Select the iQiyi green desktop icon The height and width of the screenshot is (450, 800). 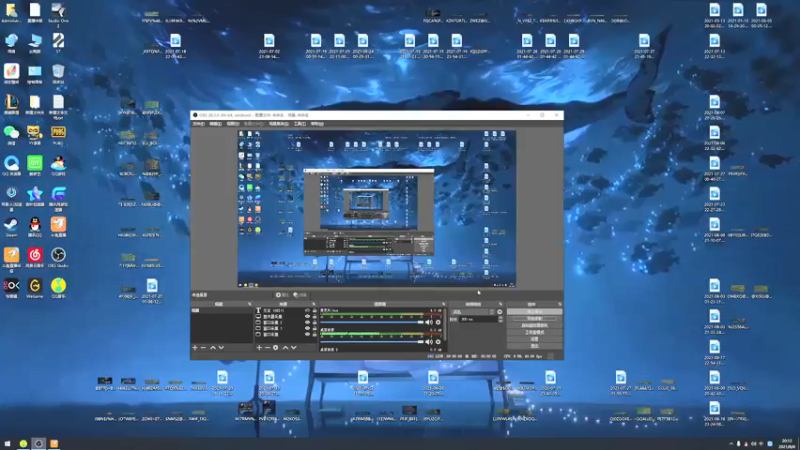coord(35,166)
